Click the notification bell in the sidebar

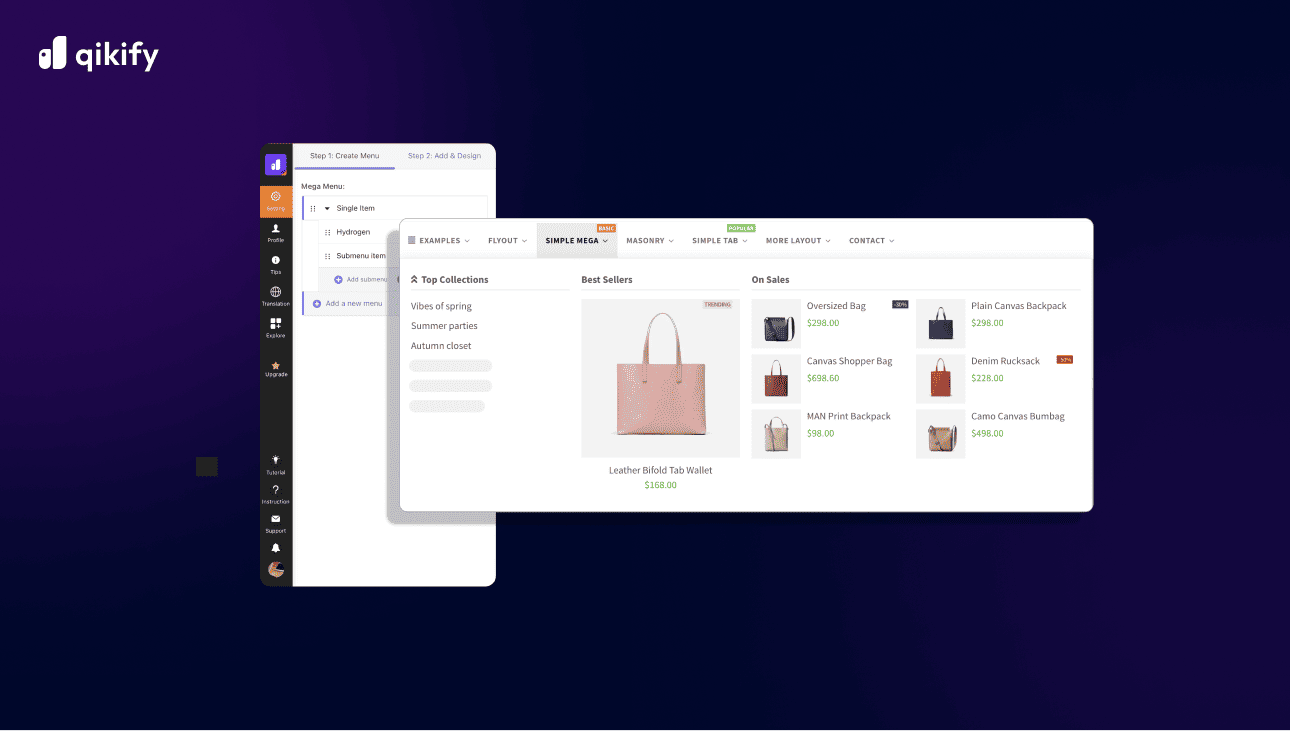[276, 545]
